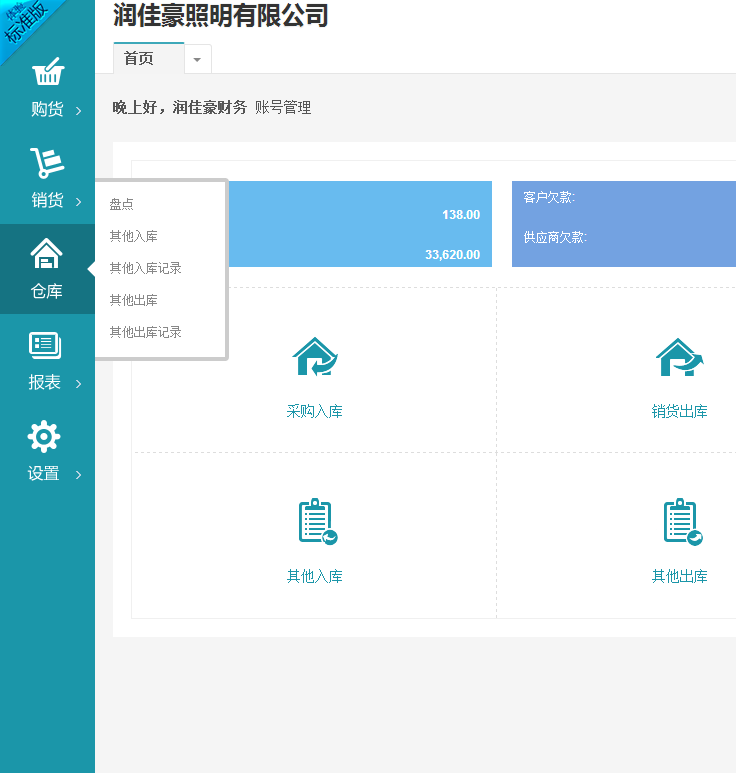The height and width of the screenshot is (773, 736).
Task: Open the 报表 reports icon
Action: pos(45,345)
